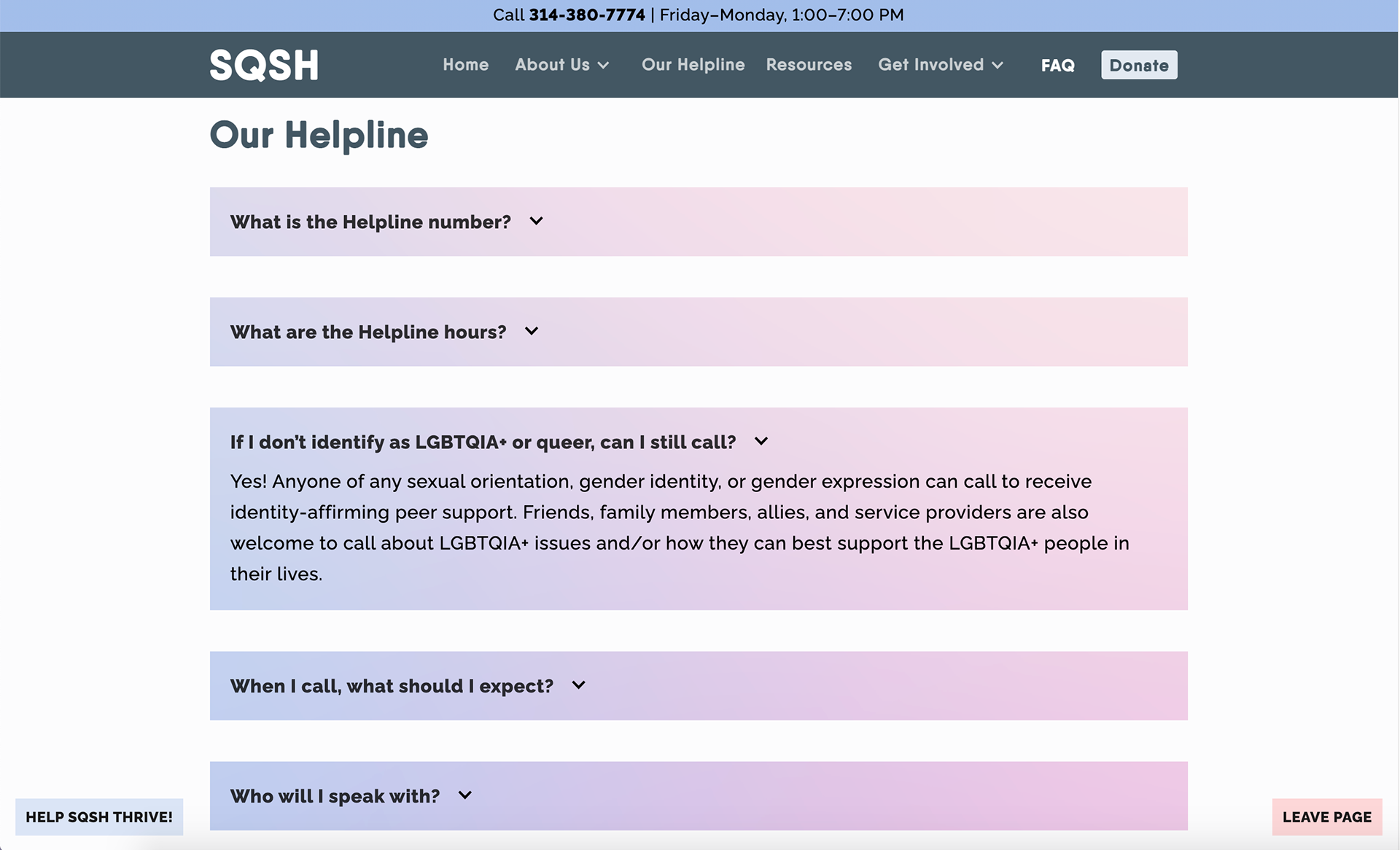Click the About Us dropdown chevron
The image size is (1400, 850).
click(x=604, y=66)
